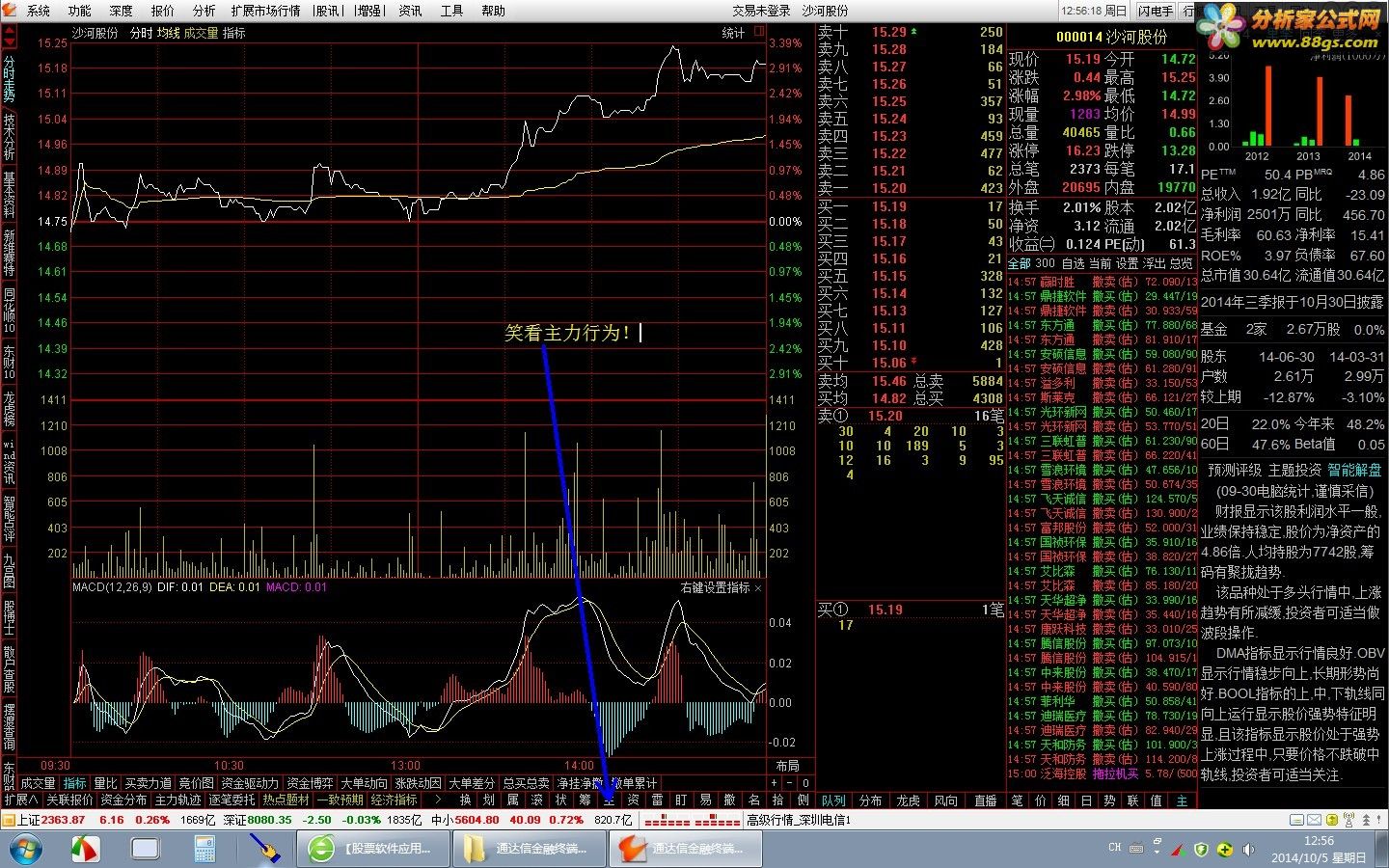Open the 智能解盘 link

[x=1354, y=470]
